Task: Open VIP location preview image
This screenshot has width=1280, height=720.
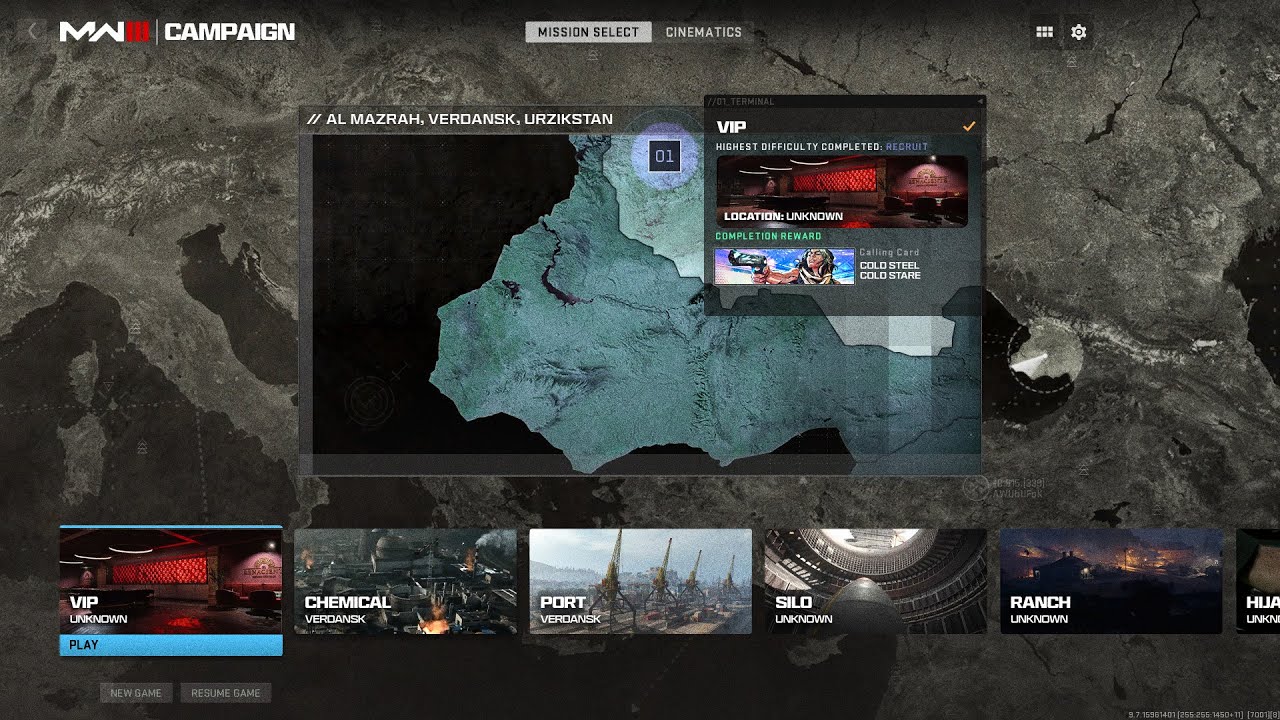Action: tap(842, 191)
